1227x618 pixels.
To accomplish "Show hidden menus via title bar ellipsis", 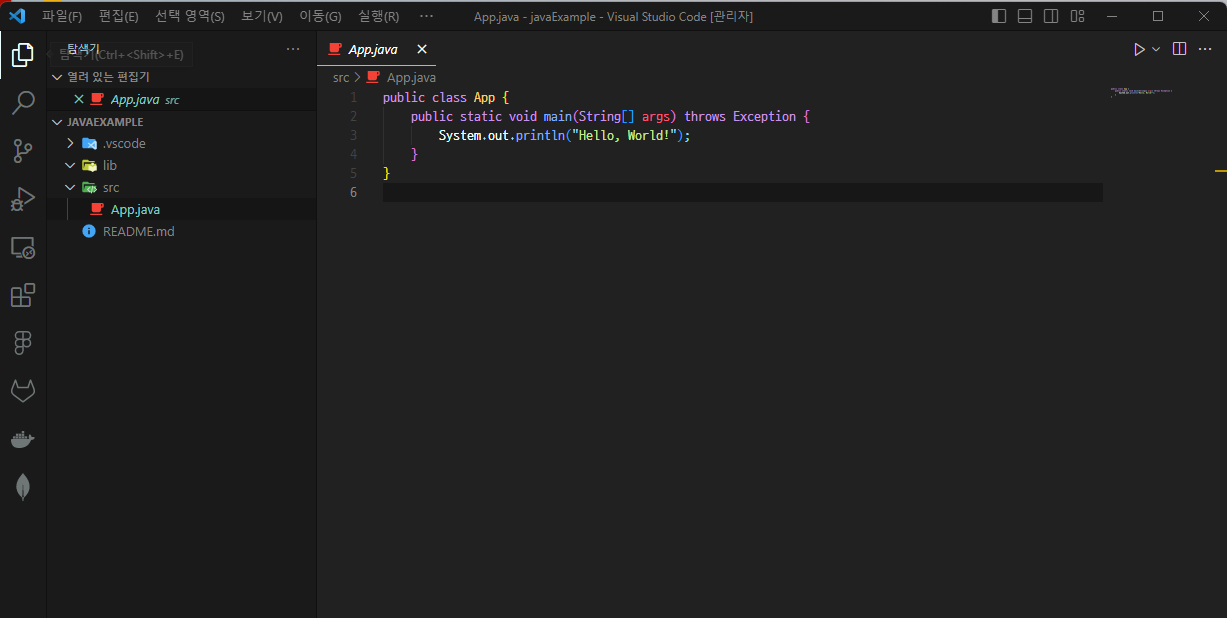I will click(427, 16).
